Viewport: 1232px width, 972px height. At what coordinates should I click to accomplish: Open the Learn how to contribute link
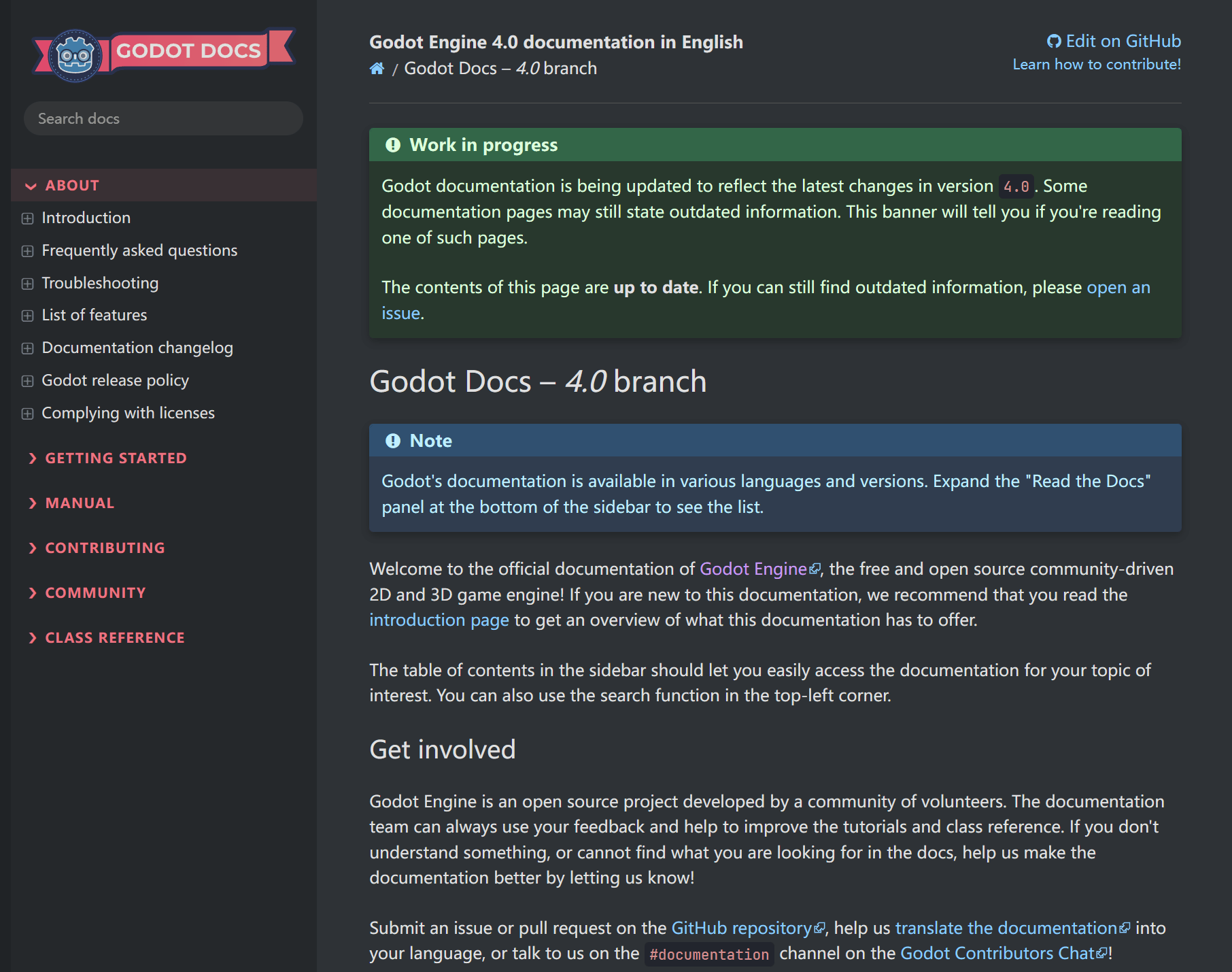click(x=1096, y=65)
